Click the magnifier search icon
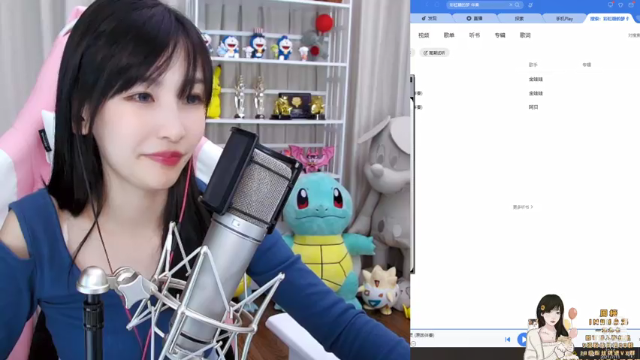The image size is (640, 360). tap(517, 5)
